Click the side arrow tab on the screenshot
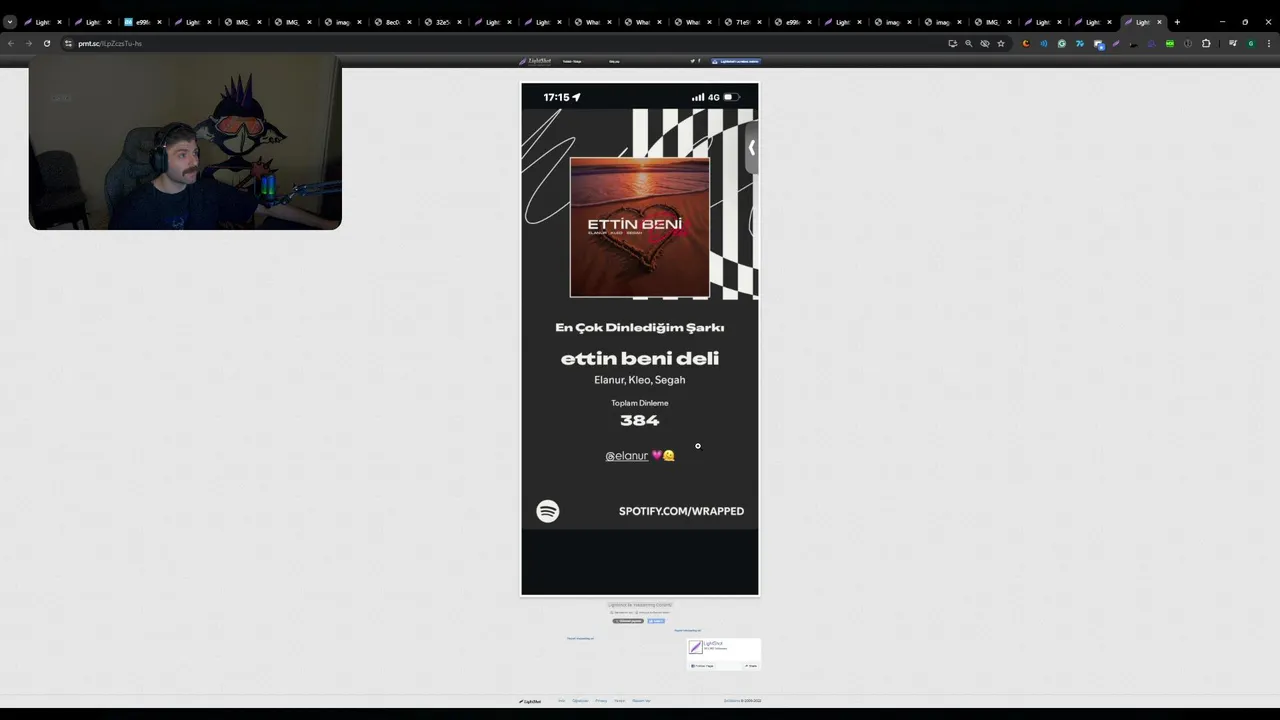The image size is (1280, 720). point(752,148)
